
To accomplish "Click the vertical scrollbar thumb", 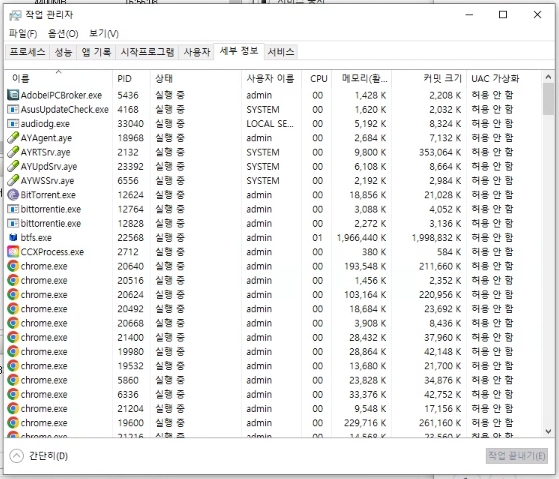I will coord(548,99).
